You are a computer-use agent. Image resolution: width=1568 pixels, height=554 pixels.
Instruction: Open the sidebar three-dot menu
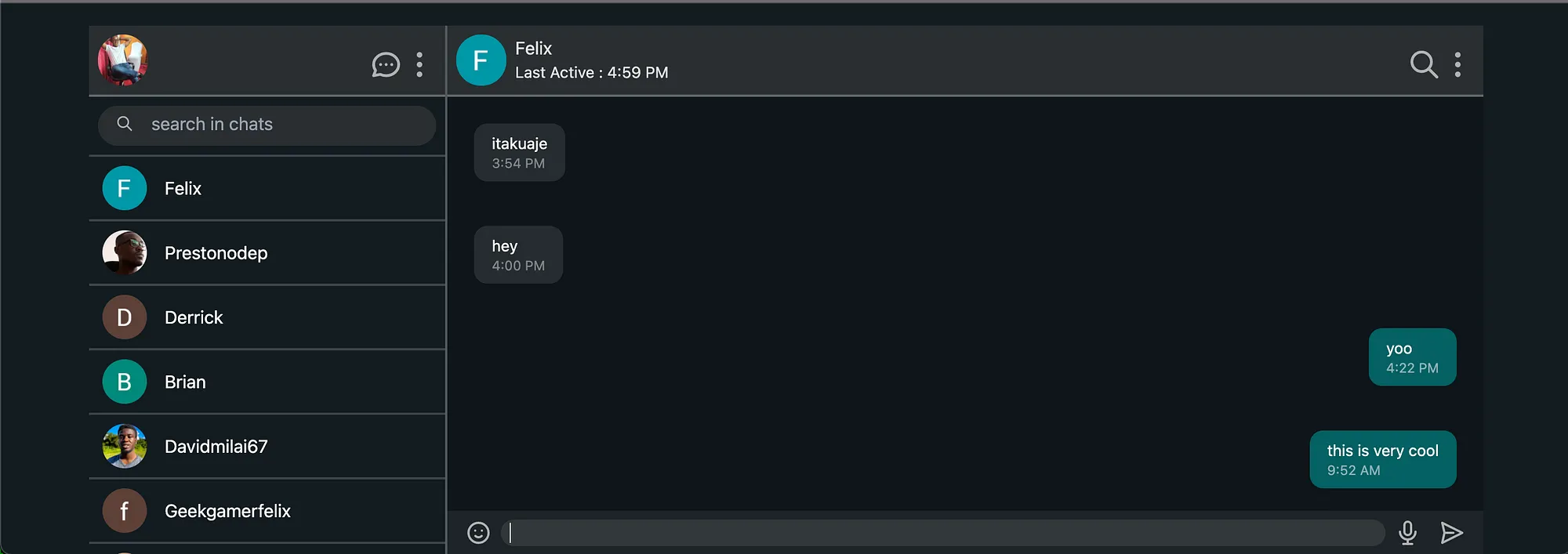pos(420,64)
